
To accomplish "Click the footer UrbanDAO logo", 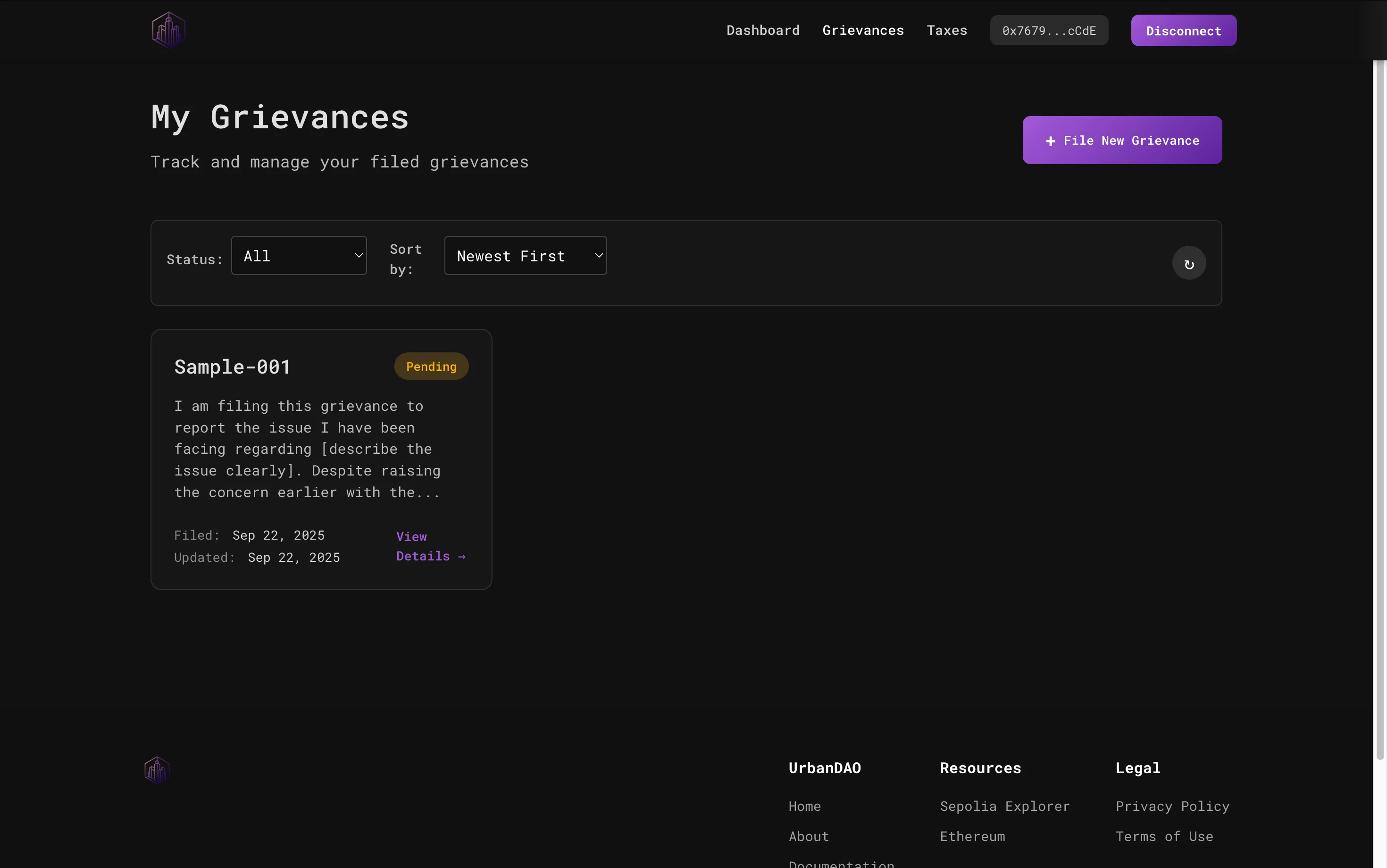I will tap(157, 770).
